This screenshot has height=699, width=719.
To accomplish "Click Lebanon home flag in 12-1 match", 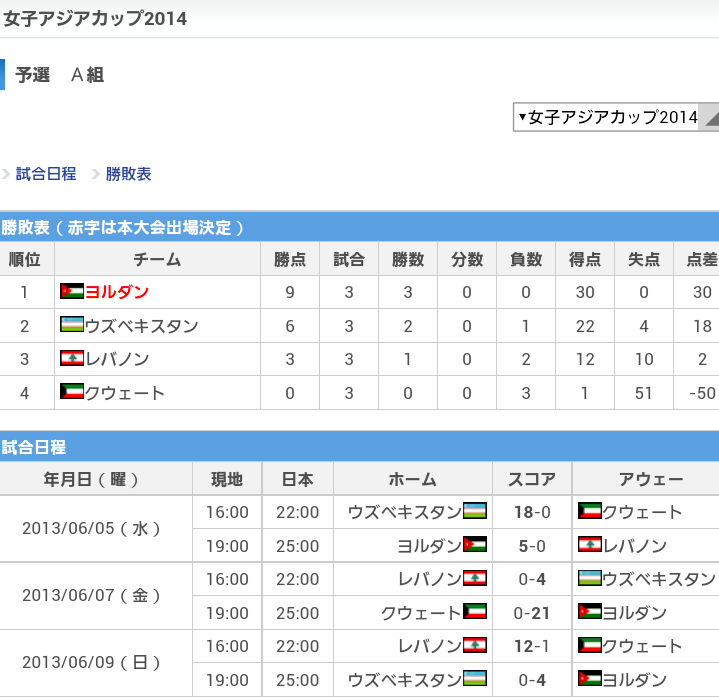I will pos(475,644).
